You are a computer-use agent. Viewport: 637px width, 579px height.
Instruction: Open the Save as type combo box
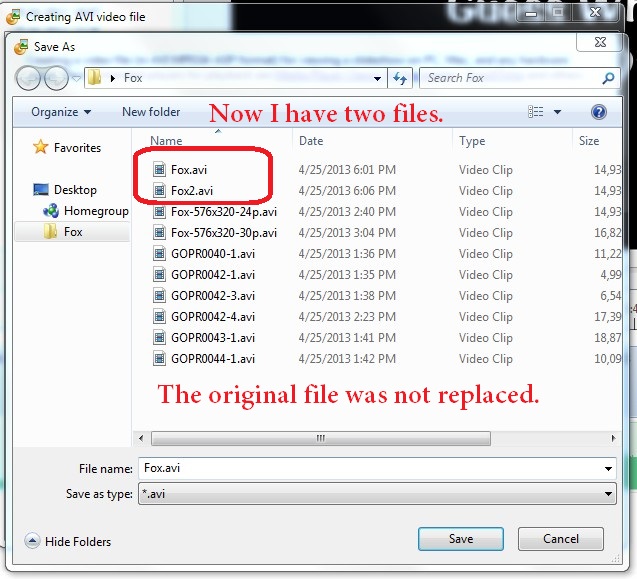(x=377, y=494)
